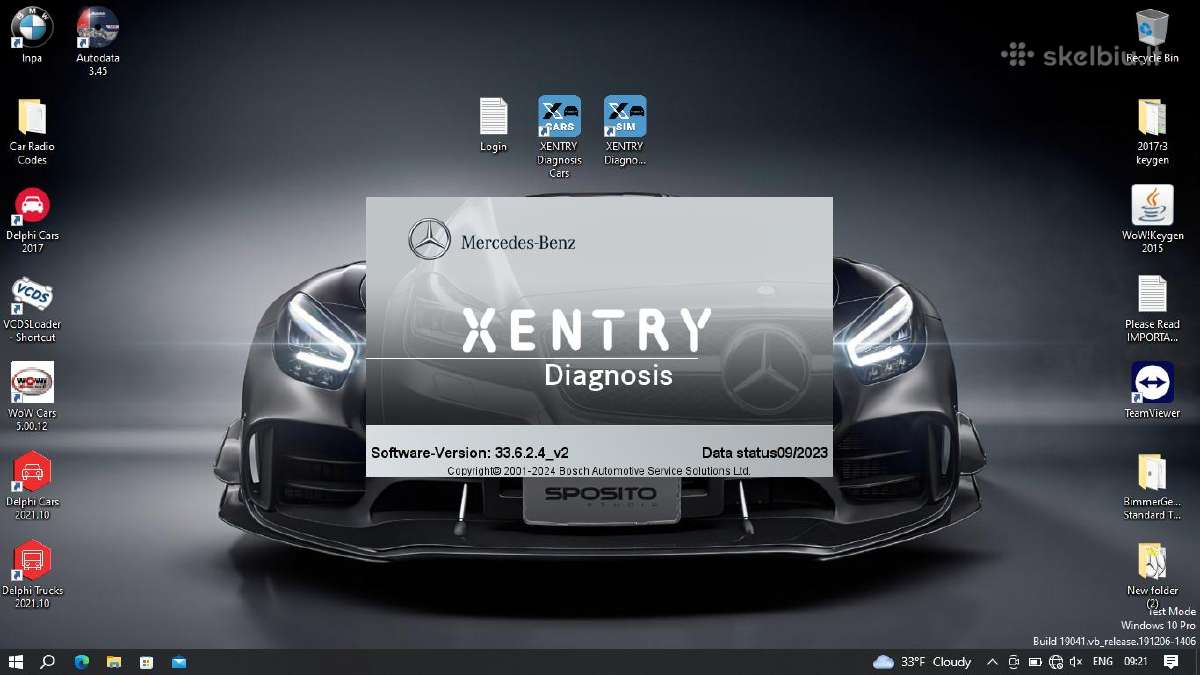Open WoW Cars 5.00.12 shortcut

click(32, 398)
